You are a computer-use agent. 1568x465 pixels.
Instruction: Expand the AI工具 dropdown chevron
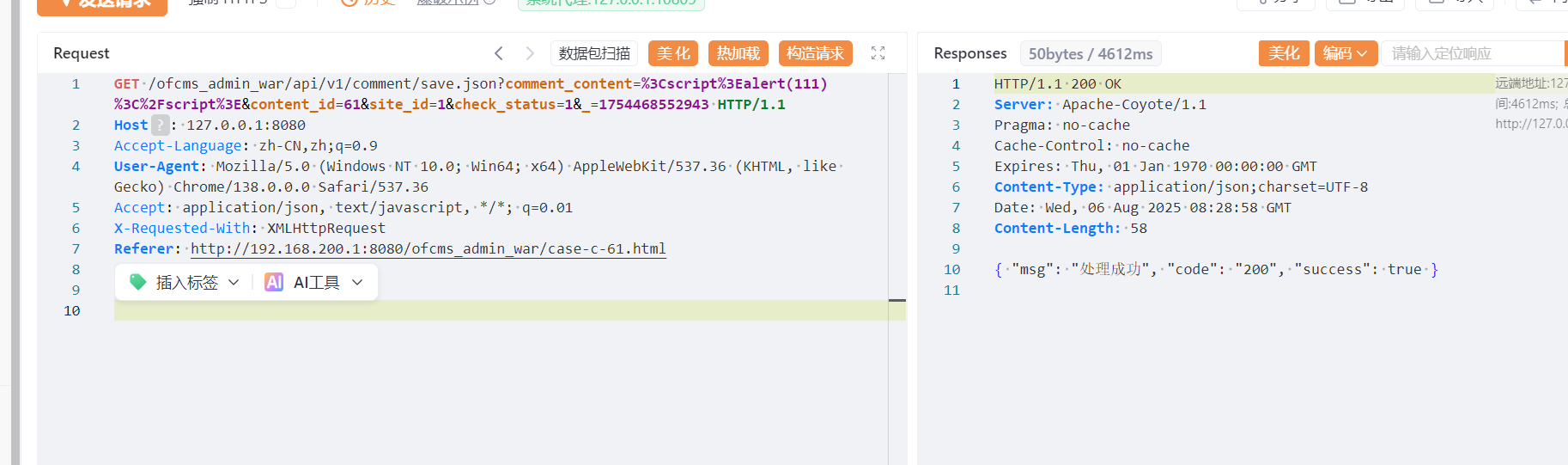tap(357, 282)
